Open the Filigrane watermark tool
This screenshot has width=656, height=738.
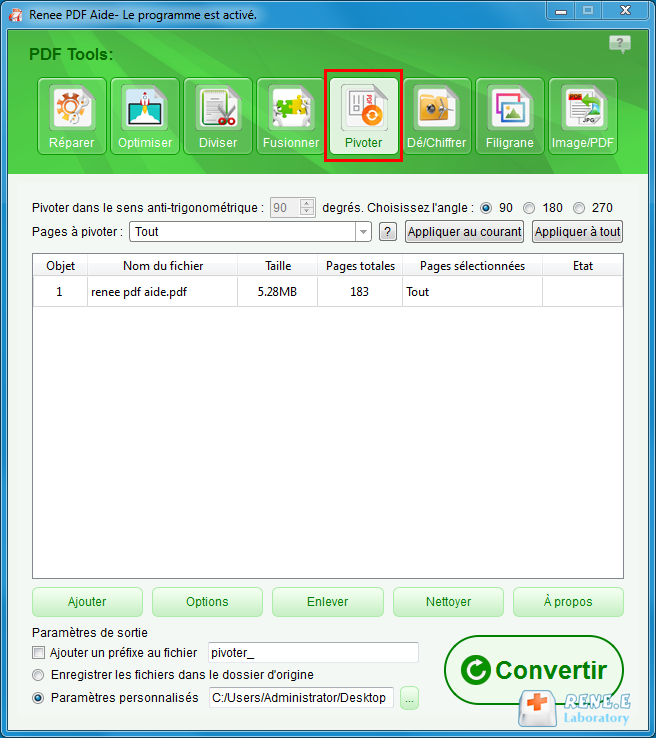[x=510, y=116]
